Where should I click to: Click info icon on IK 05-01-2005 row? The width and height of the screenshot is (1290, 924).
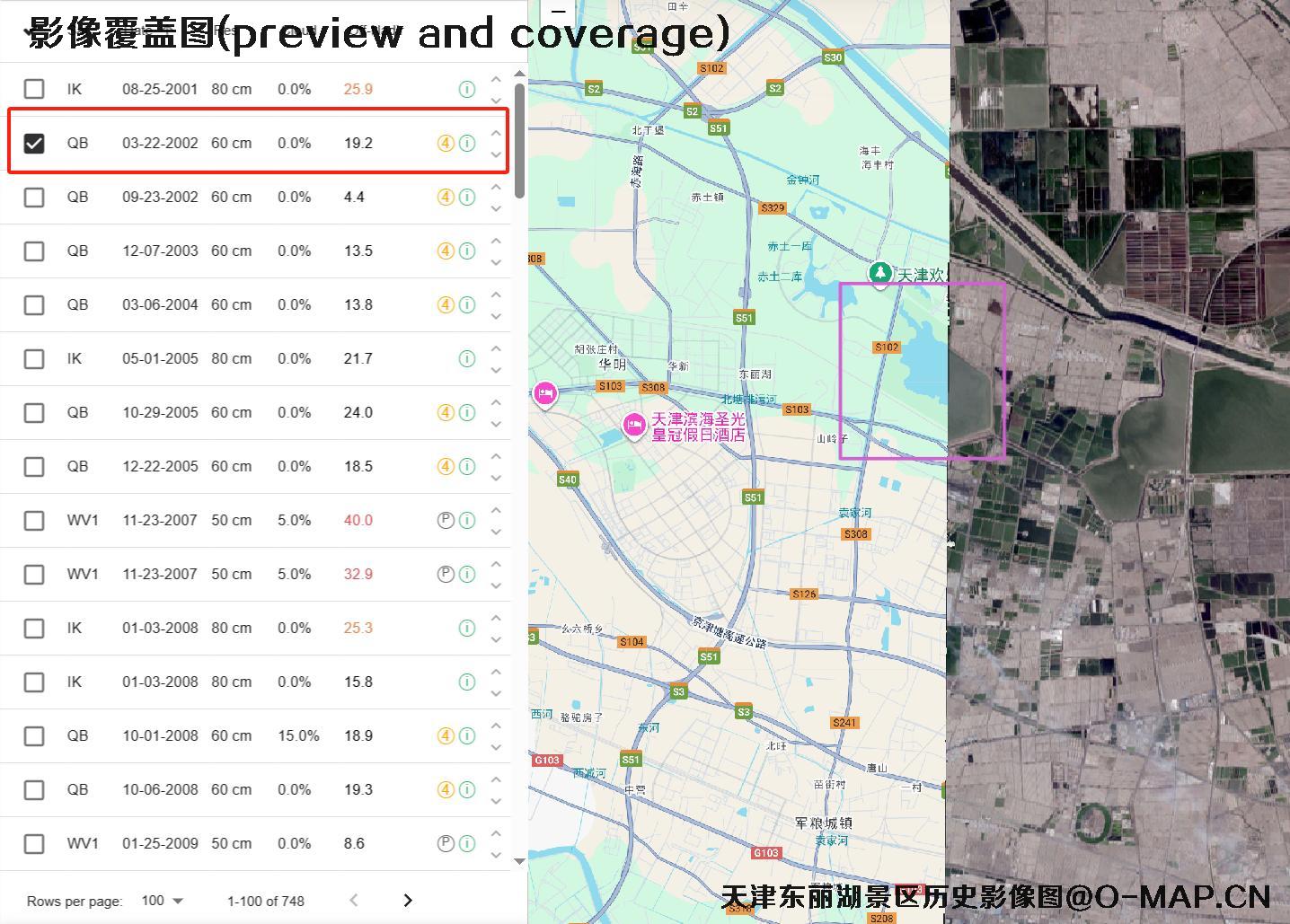[467, 358]
